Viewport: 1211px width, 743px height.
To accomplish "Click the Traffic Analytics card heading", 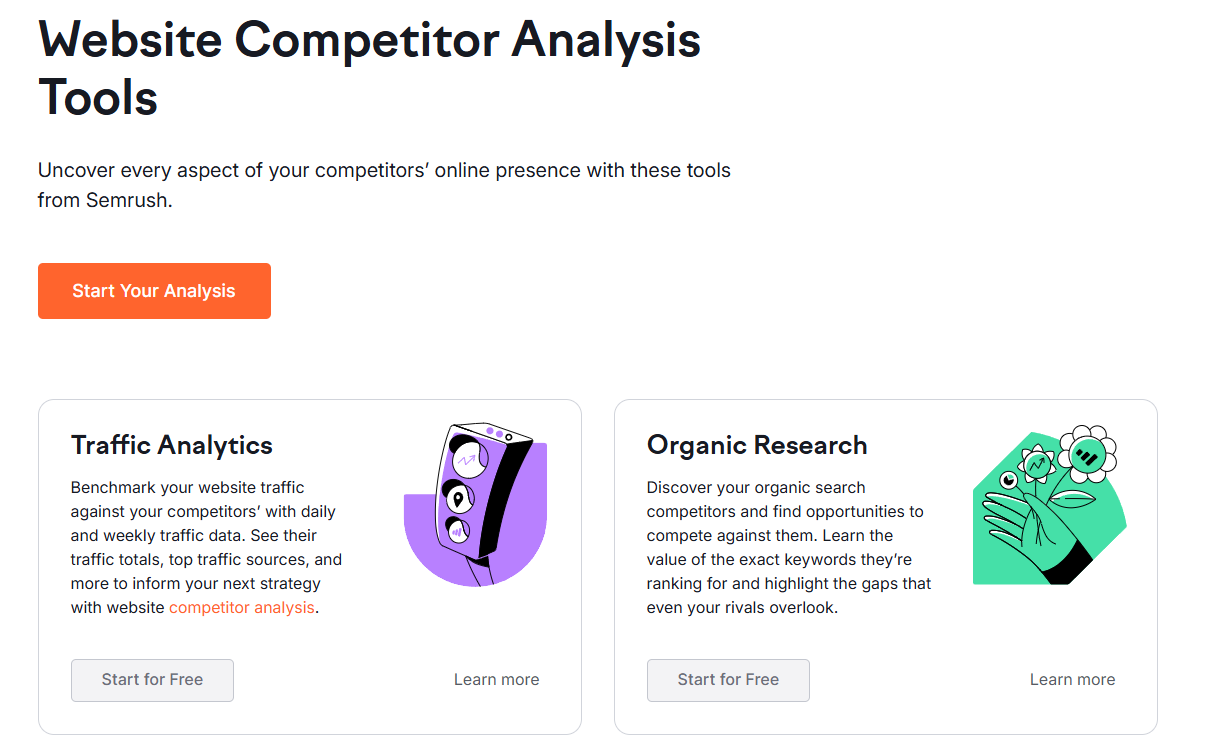I will pos(172,445).
